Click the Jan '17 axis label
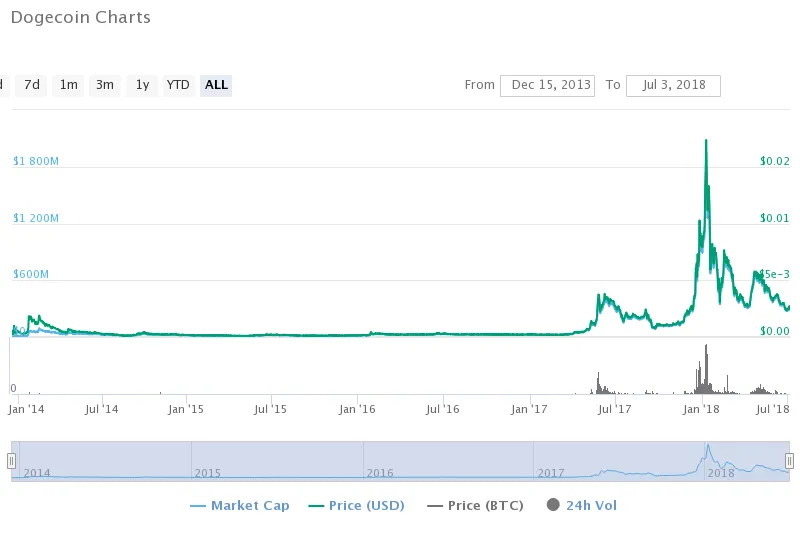This screenshot has width=800, height=550. [x=529, y=409]
